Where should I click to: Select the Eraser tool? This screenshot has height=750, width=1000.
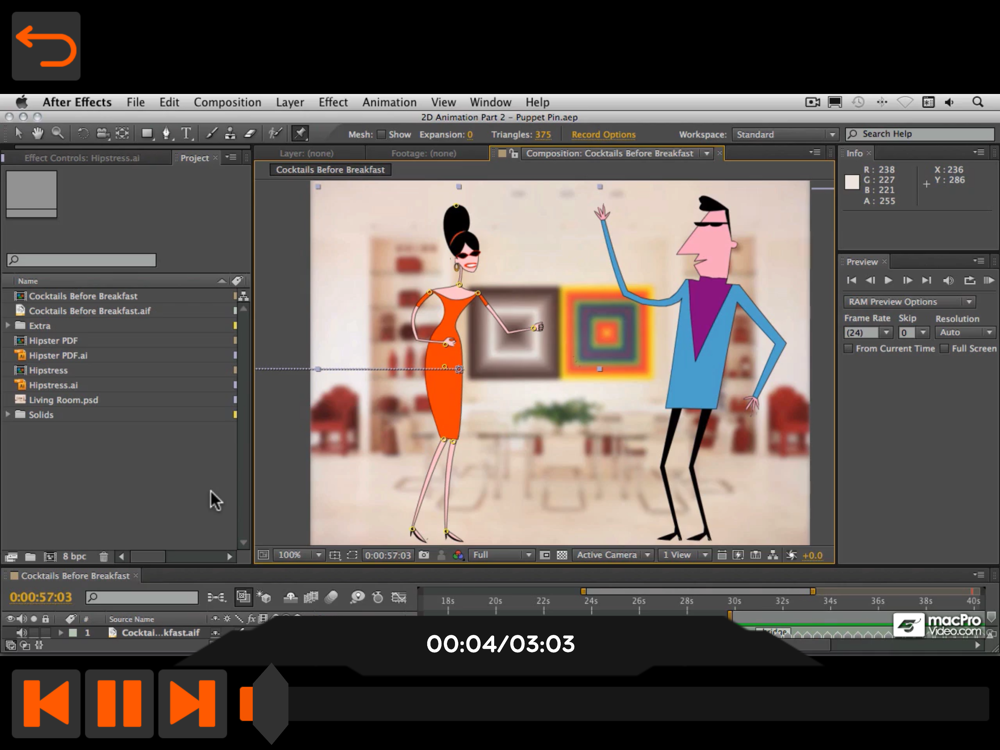pos(250,133)
